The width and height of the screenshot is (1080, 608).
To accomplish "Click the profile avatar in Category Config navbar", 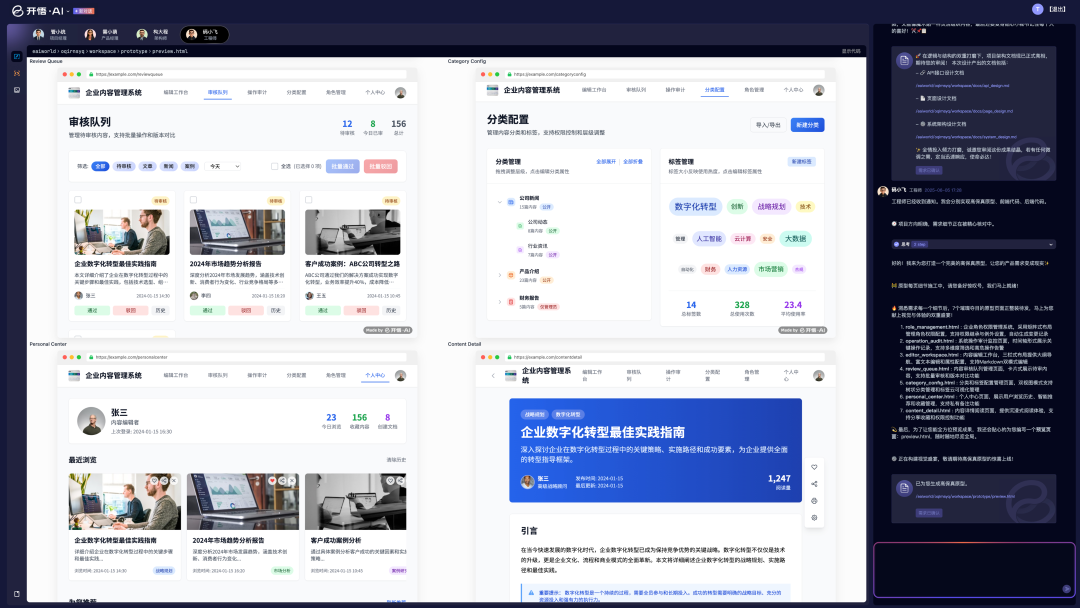I will [x=818, y=90].
